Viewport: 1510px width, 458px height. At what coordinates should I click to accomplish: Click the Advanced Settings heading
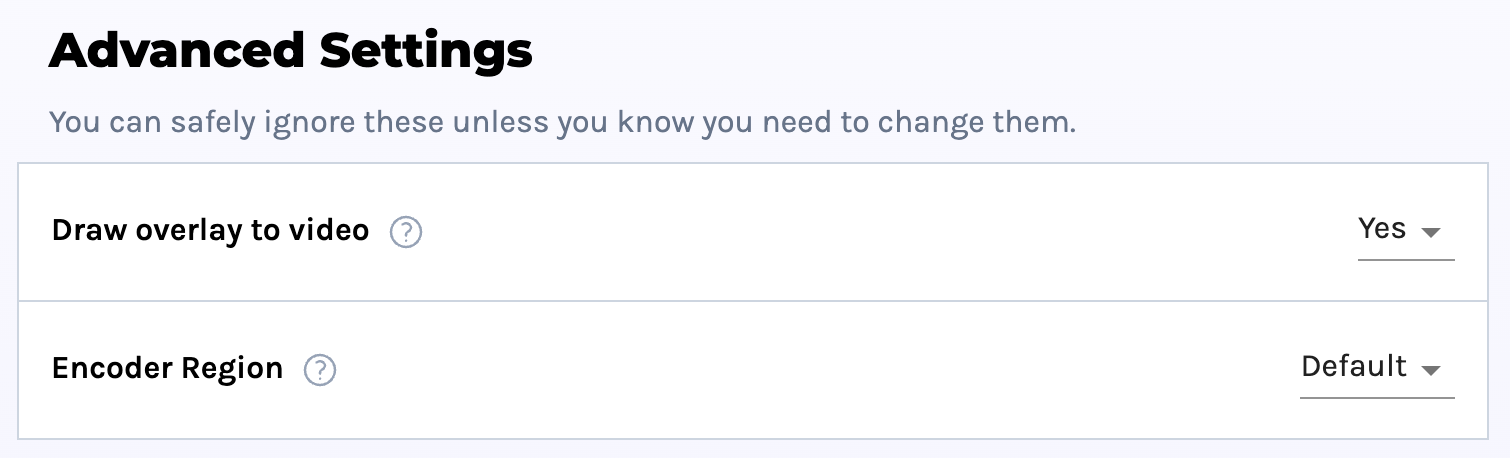[x=290, y=51]
